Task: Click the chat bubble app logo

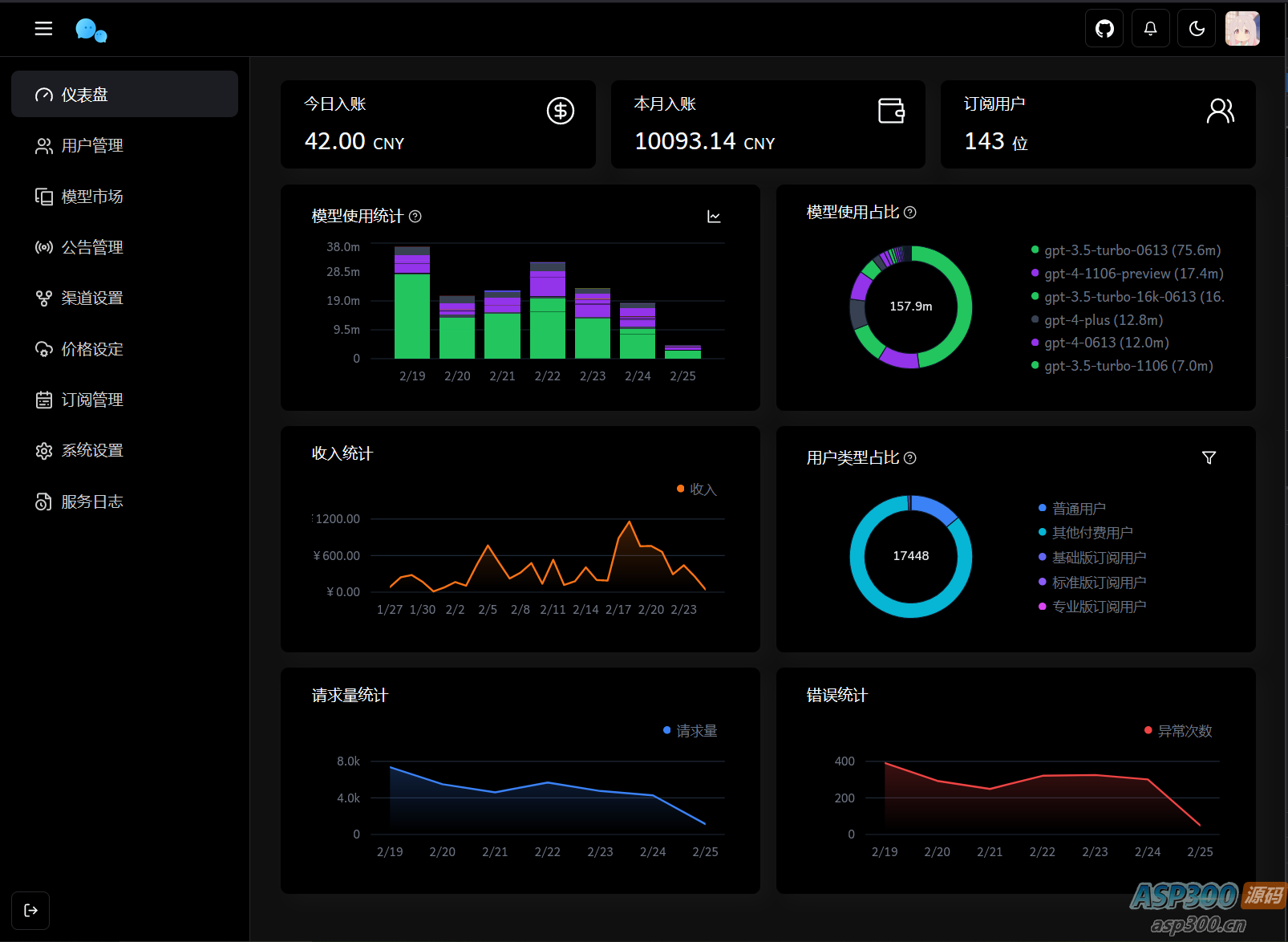Action: coord(91,30)
